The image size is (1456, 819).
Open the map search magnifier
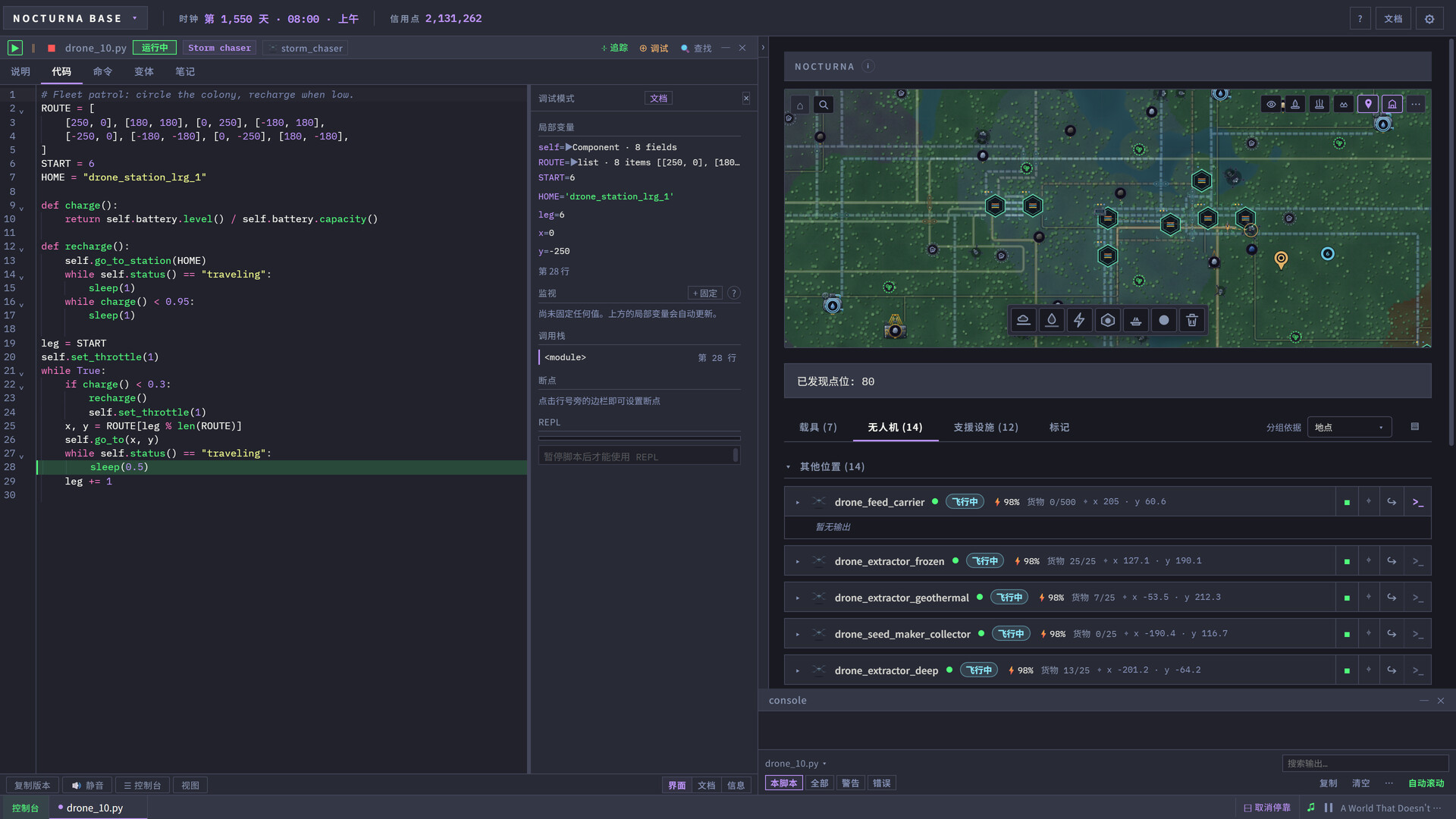tap(824, 105)
